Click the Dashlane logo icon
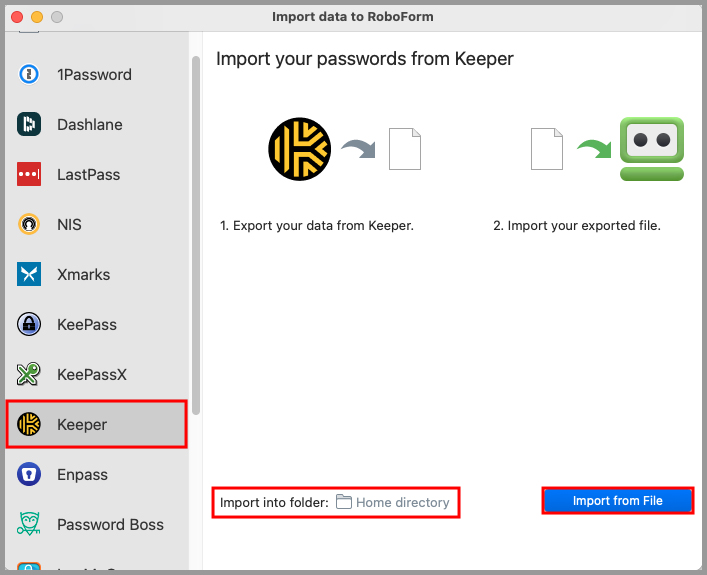Screen dimensions: 707x575 pyautogui.click(x=29, y=124)
